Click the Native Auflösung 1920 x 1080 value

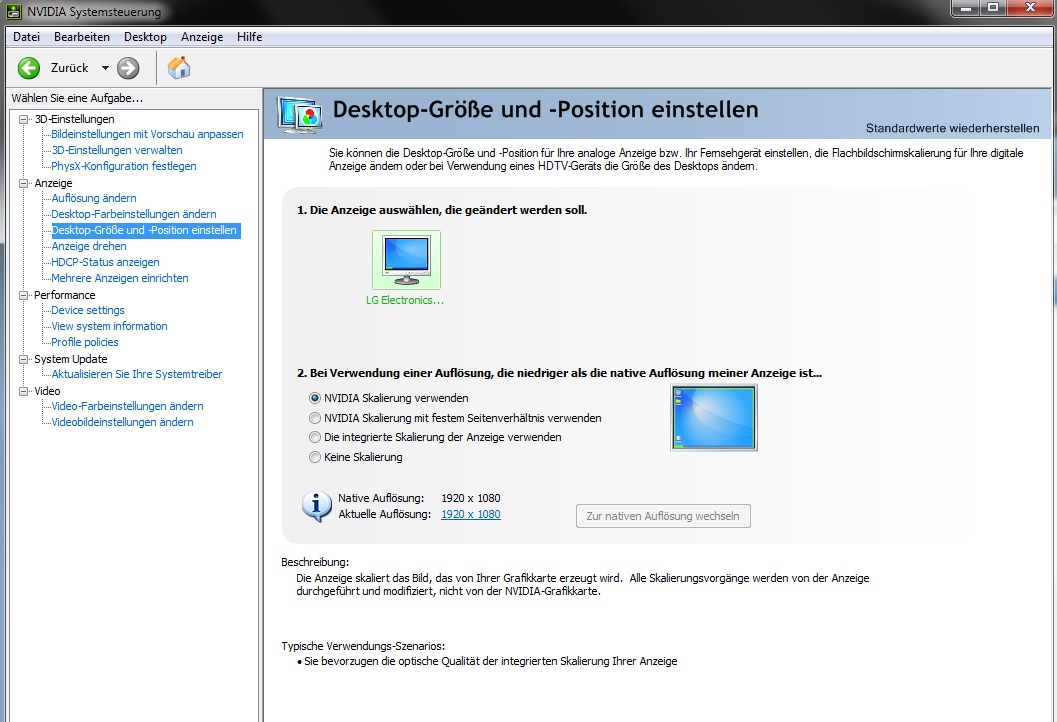pyautogui.click(x=471, y=498)
